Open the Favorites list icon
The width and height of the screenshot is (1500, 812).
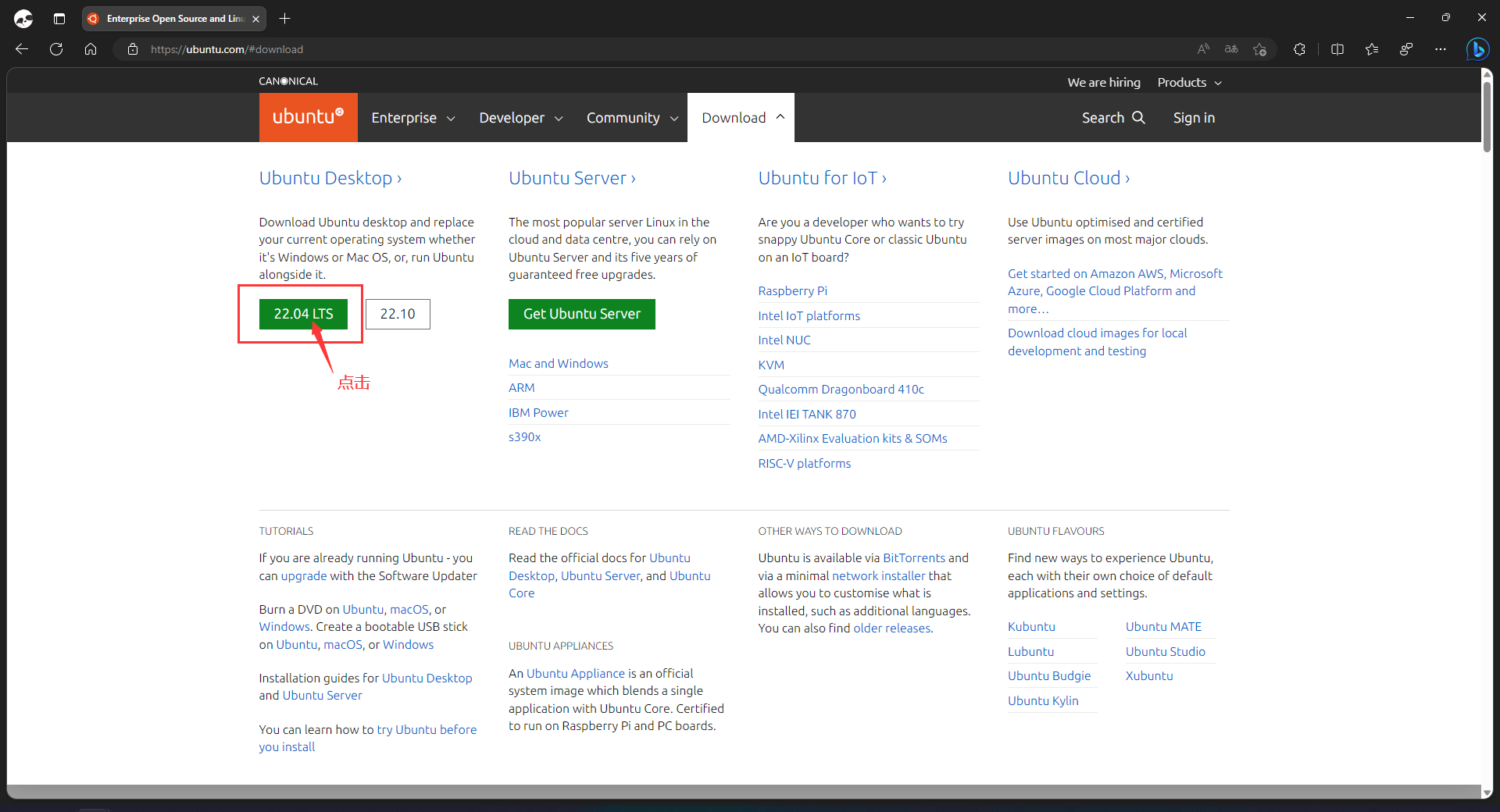coord(1372,49)
